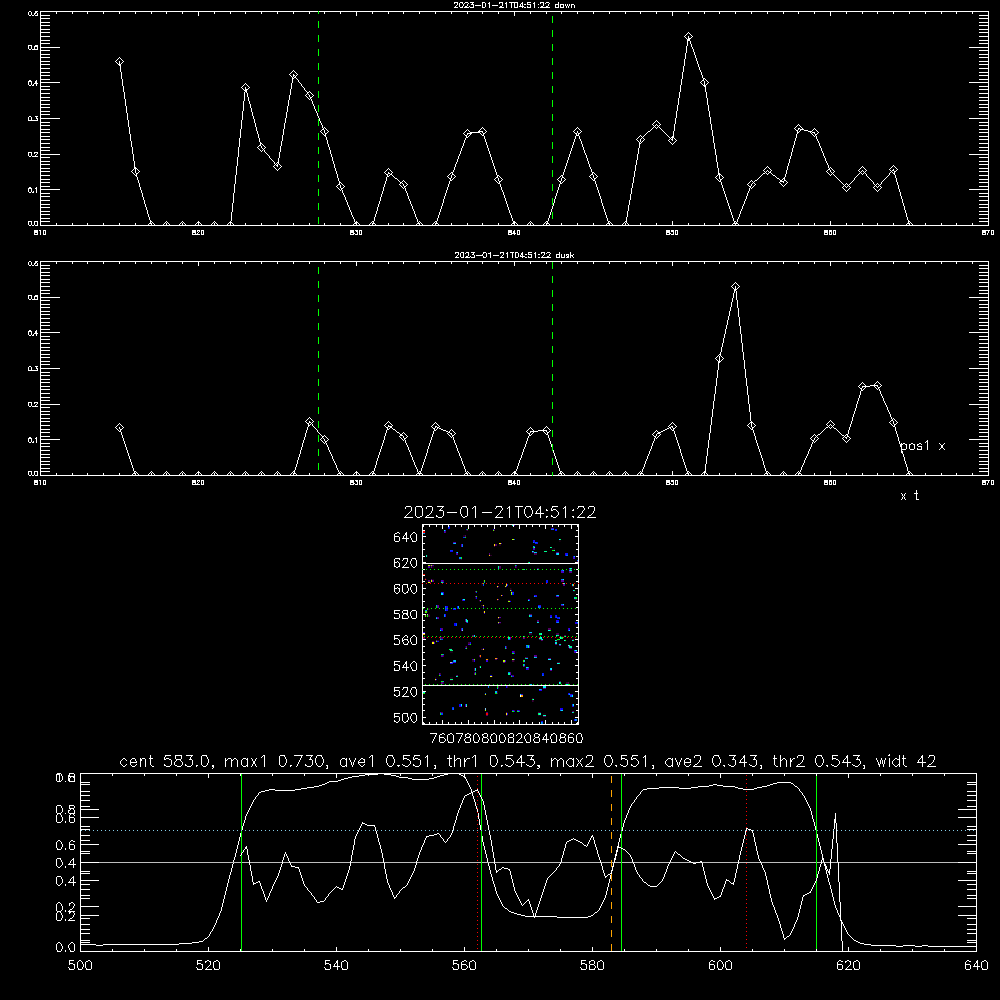Image resolution: width=1000 pixels, height=1000 pixels.
Task: Click the '560' x-axis label on bottom plot
Action: pyautogui.click(x=464, y=966)
